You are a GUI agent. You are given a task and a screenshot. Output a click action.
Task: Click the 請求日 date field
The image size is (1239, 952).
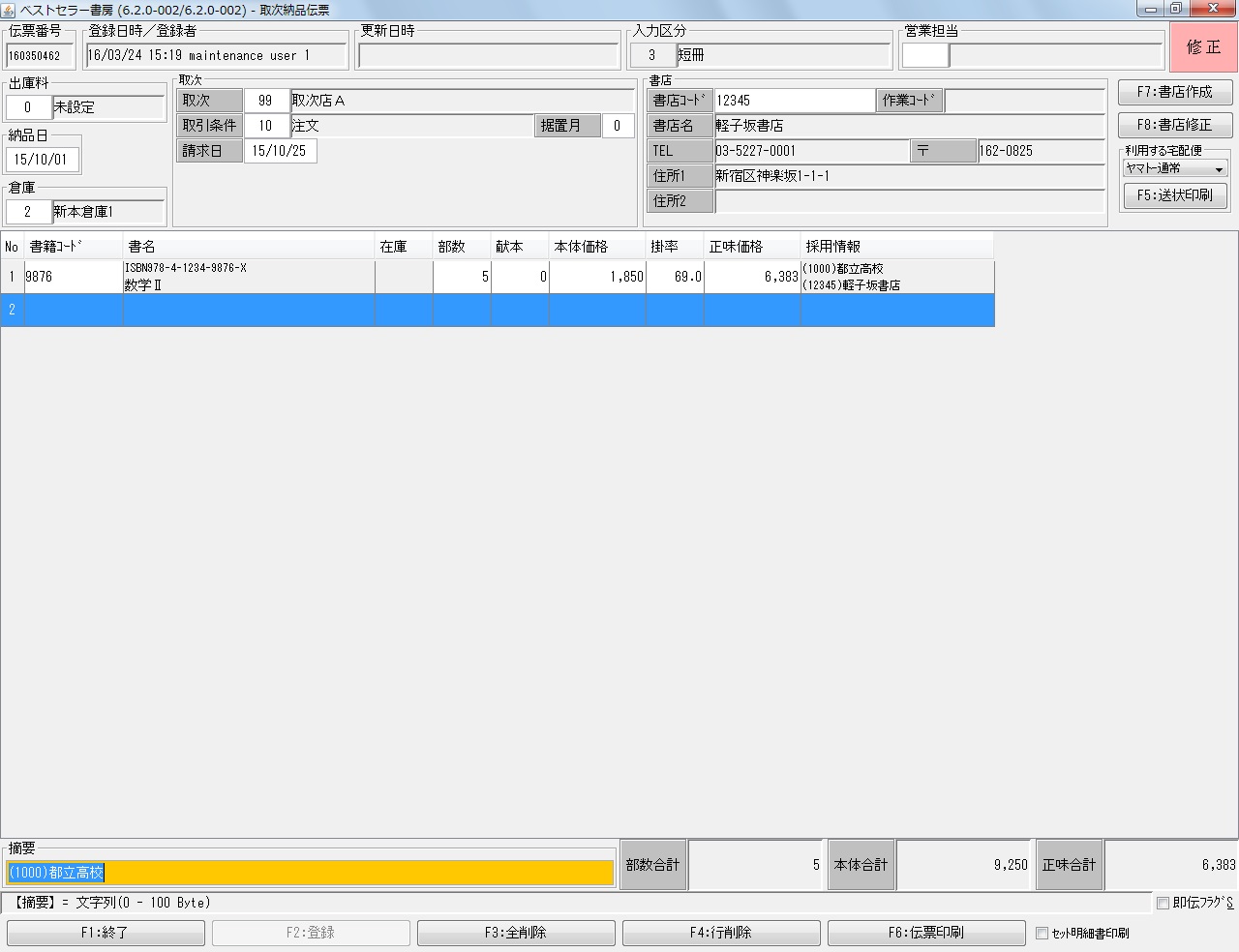pos(280,151)
